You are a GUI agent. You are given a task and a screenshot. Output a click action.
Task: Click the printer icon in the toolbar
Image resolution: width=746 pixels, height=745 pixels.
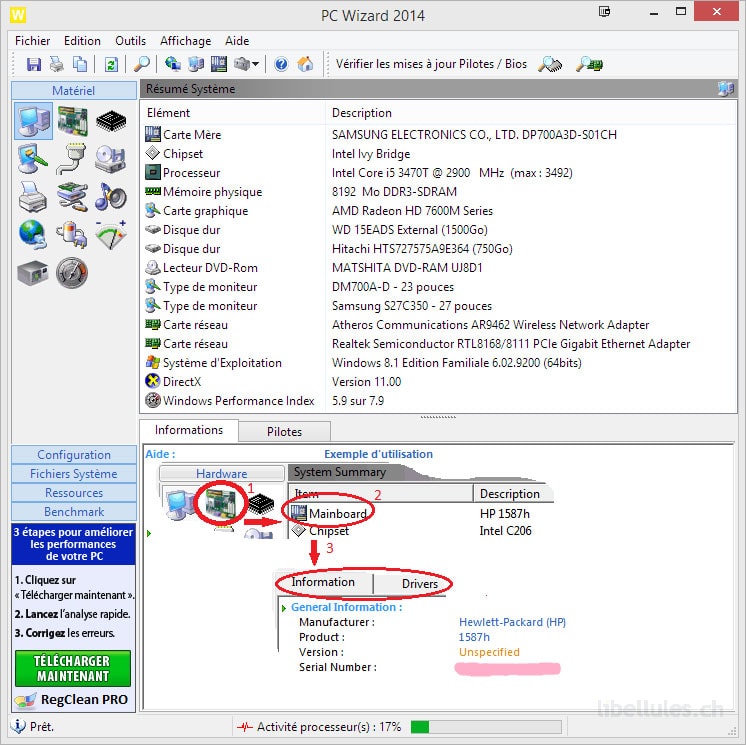coord(57,64)
